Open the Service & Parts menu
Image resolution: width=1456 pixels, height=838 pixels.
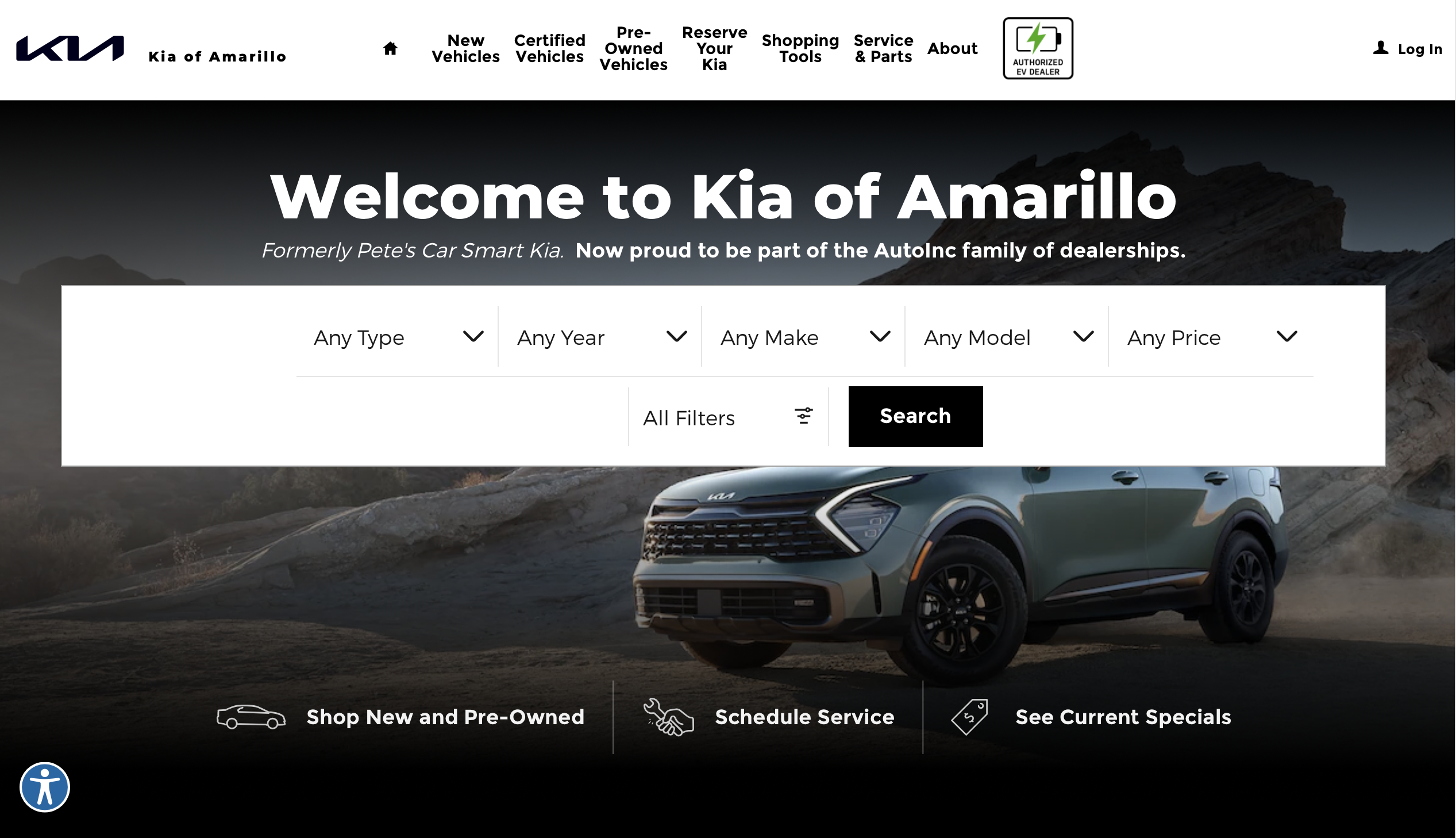click(x=883, y=48)
